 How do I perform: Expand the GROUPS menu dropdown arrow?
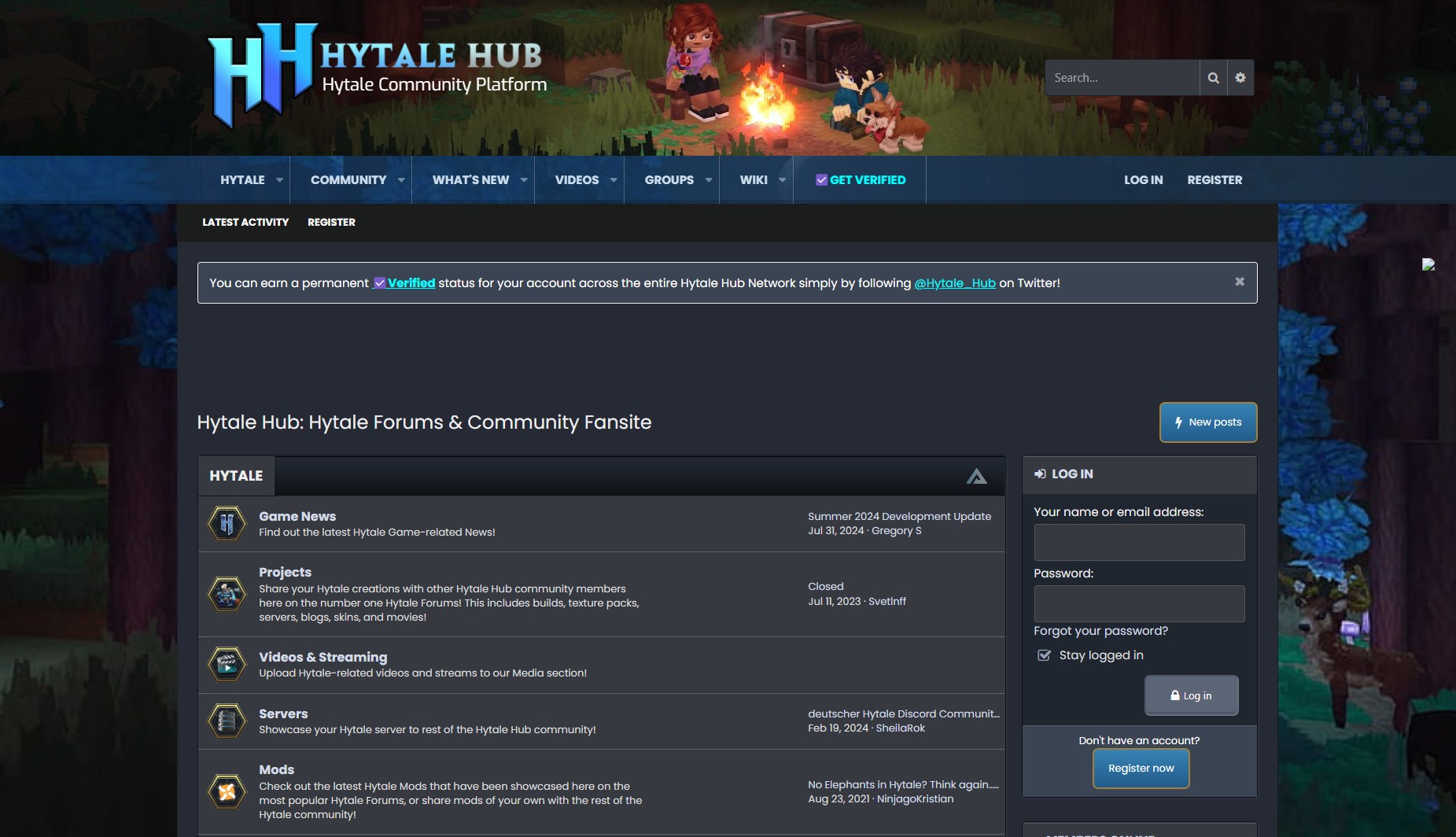point(709,180)
